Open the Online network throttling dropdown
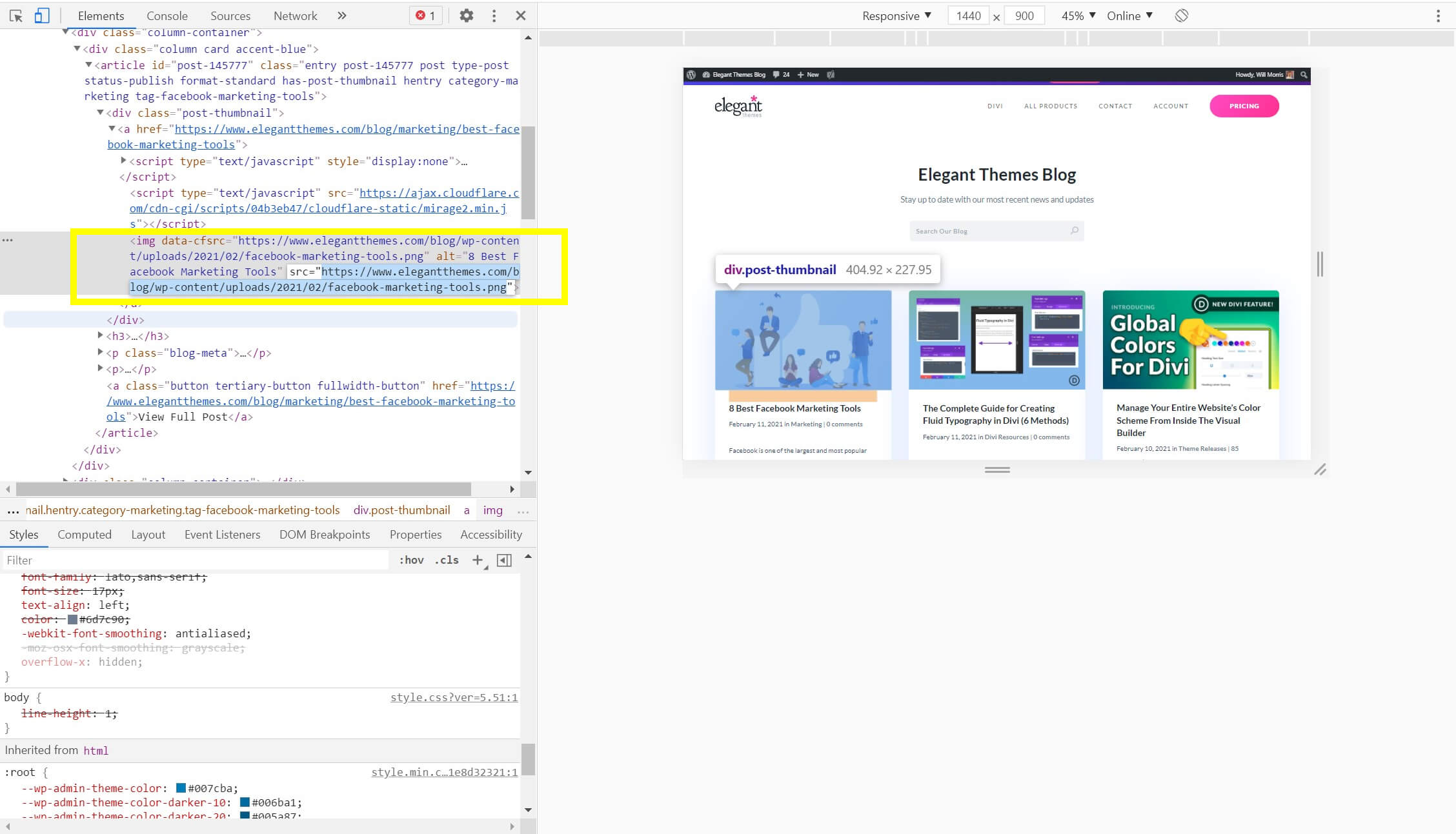The height and width of the screenshot is (834, 1456). [1129, 15]
